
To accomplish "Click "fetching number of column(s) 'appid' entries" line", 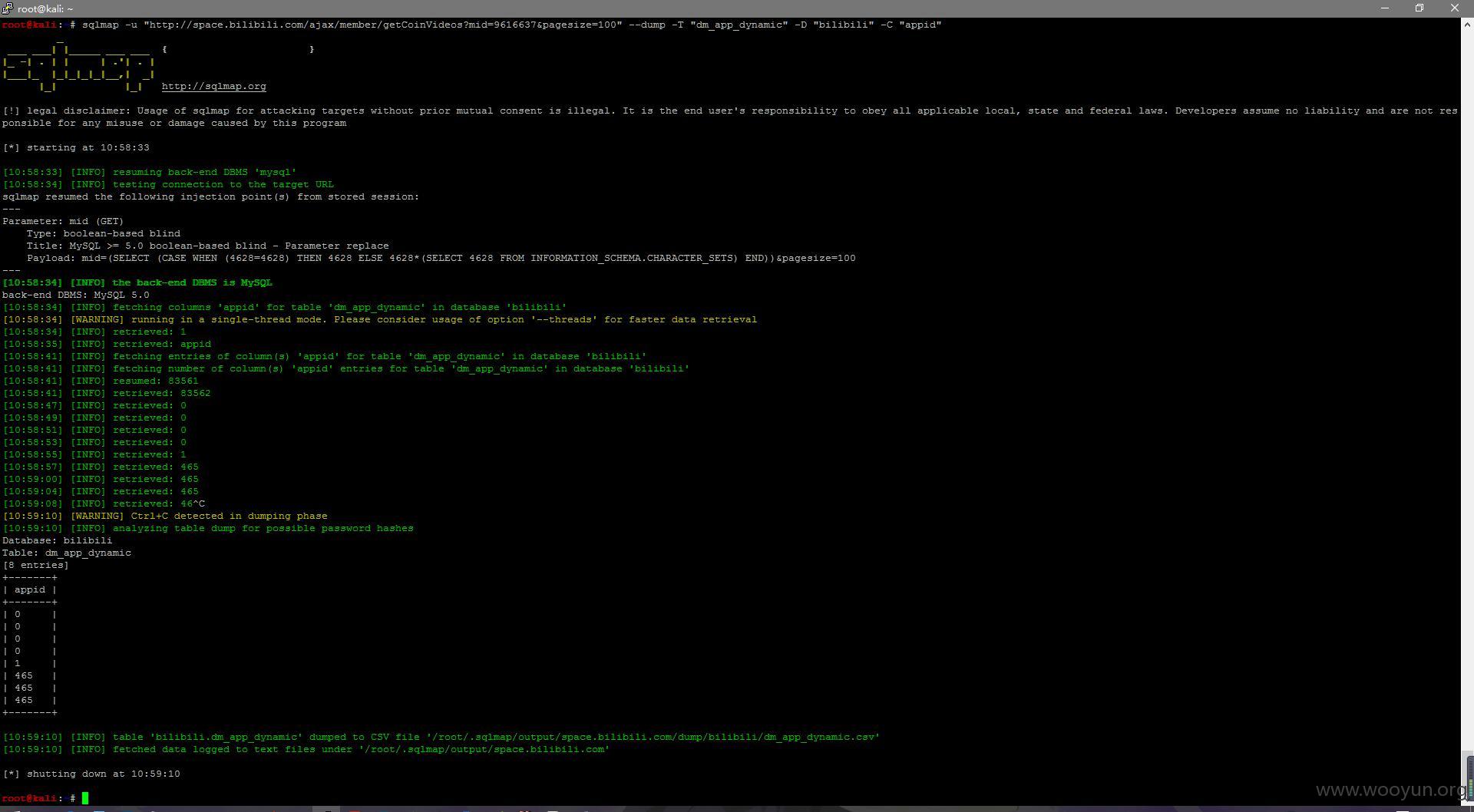I will 345,368.
